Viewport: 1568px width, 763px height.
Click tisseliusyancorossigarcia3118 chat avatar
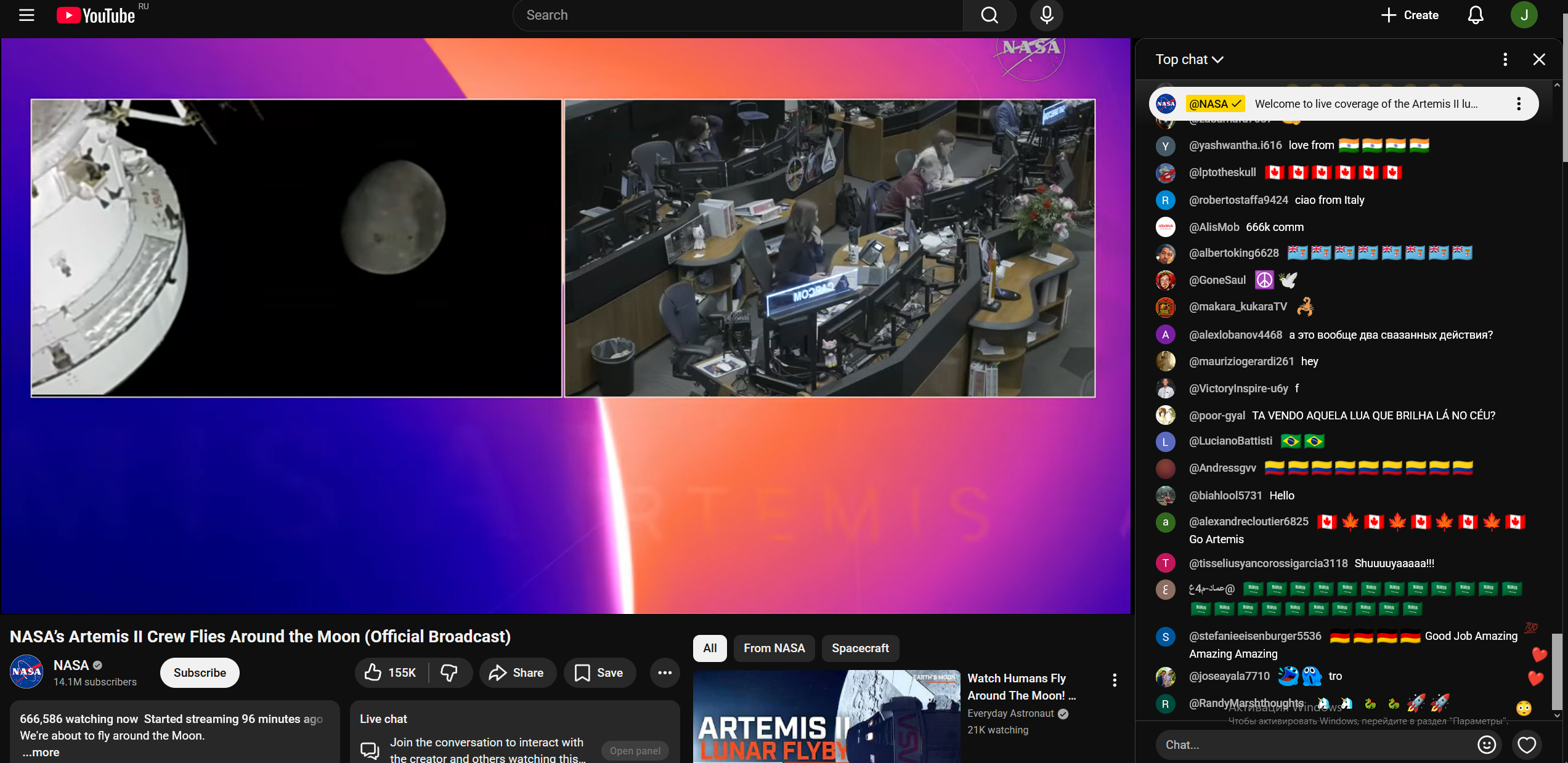tap(1165, 563)
